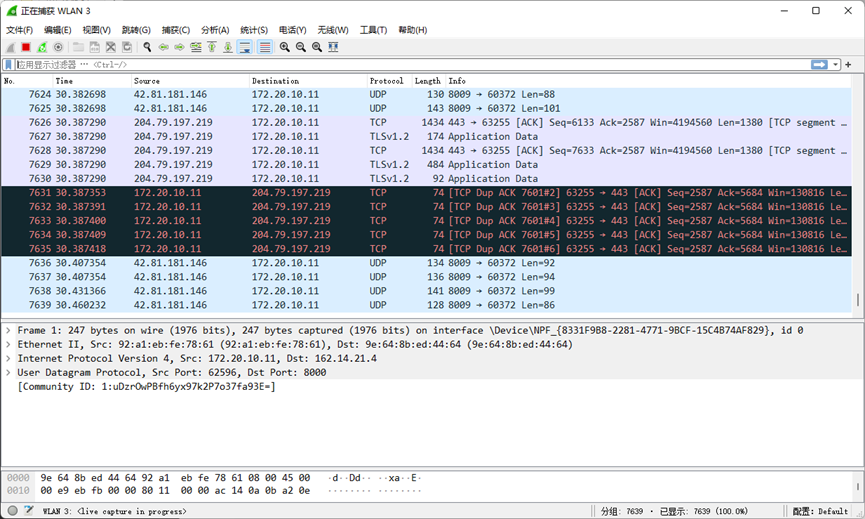Zoom in the packet text
Image resolution: width=865 pixels, height=519 pixels.
[x=285, y=47]
